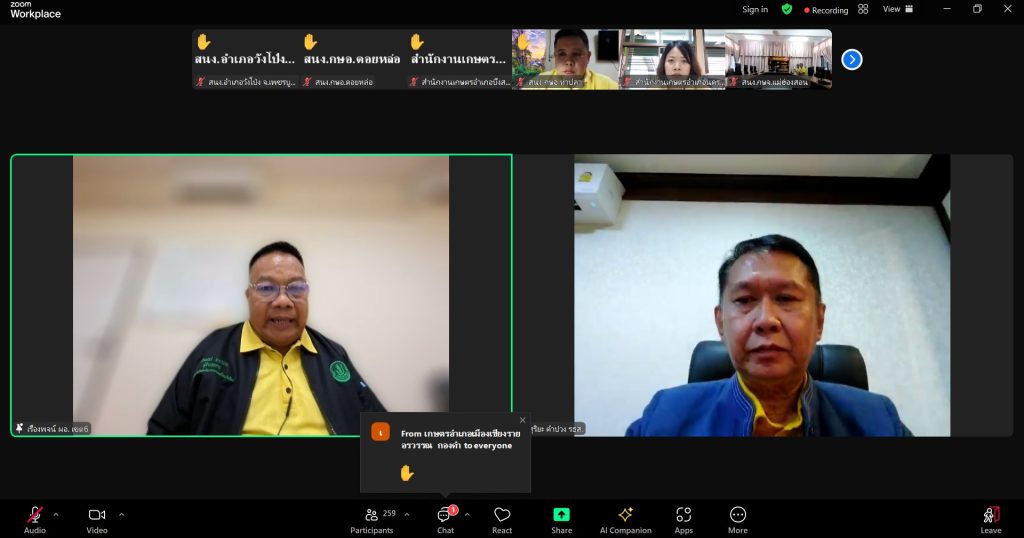Expand audio options chevron
This screenshot has width=1024, height=538.
click(x=56, y=515)
